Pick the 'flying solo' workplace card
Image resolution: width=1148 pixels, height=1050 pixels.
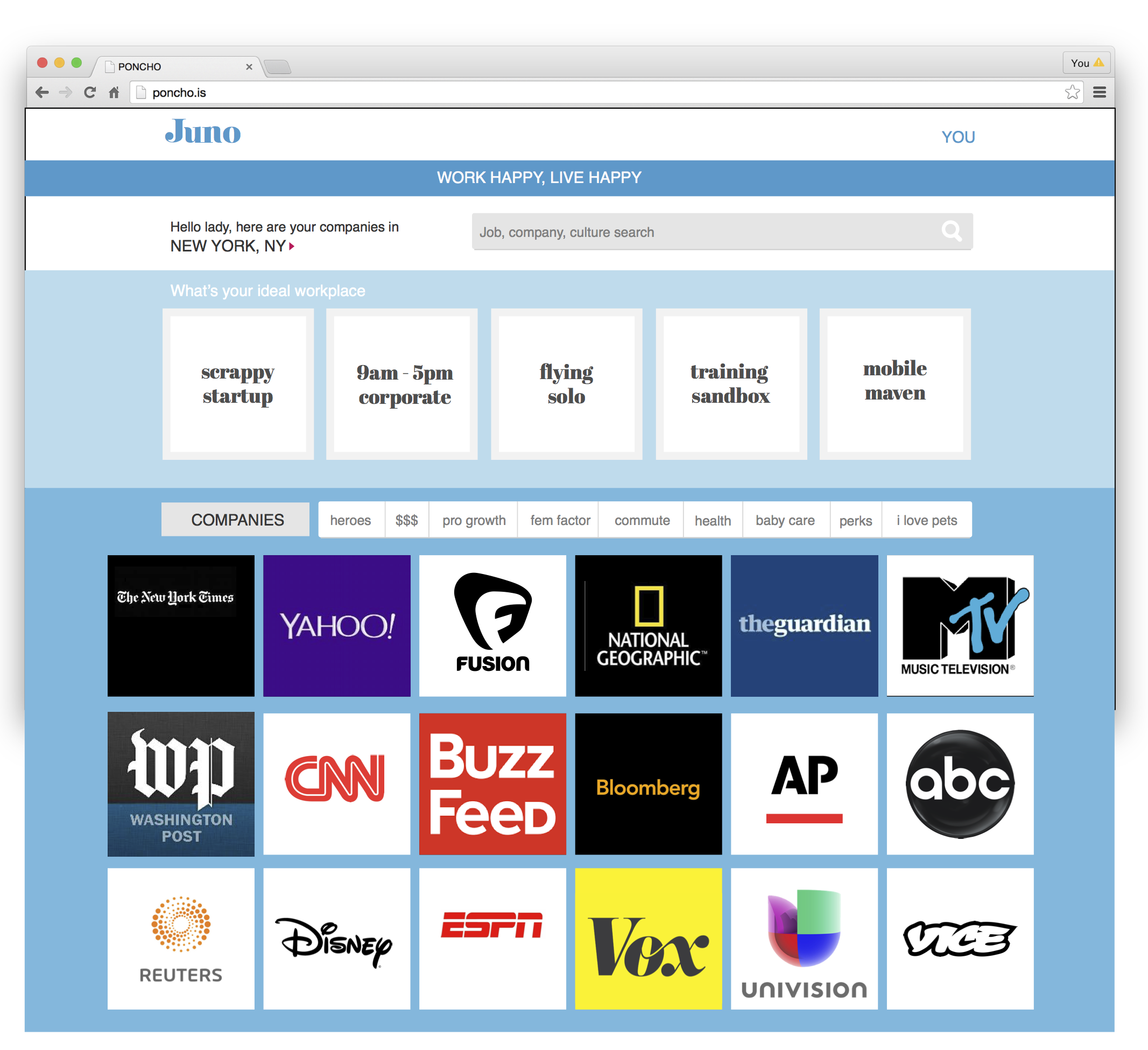566,384
